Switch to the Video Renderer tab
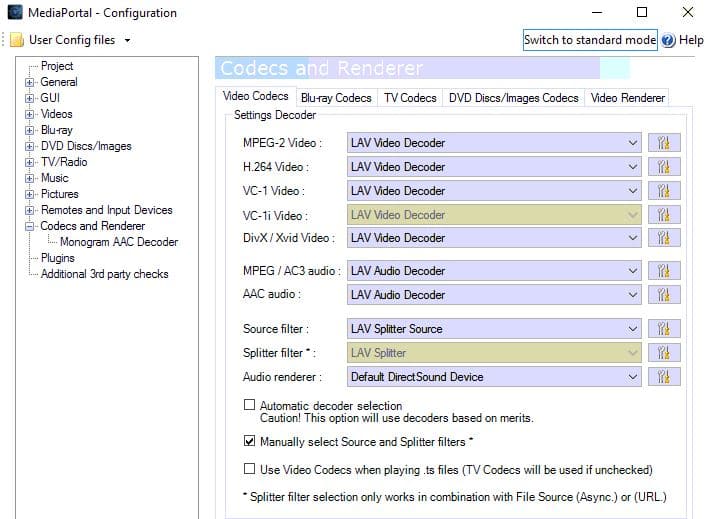This screenshot has height=519, width=709. [x=627, y=98]
